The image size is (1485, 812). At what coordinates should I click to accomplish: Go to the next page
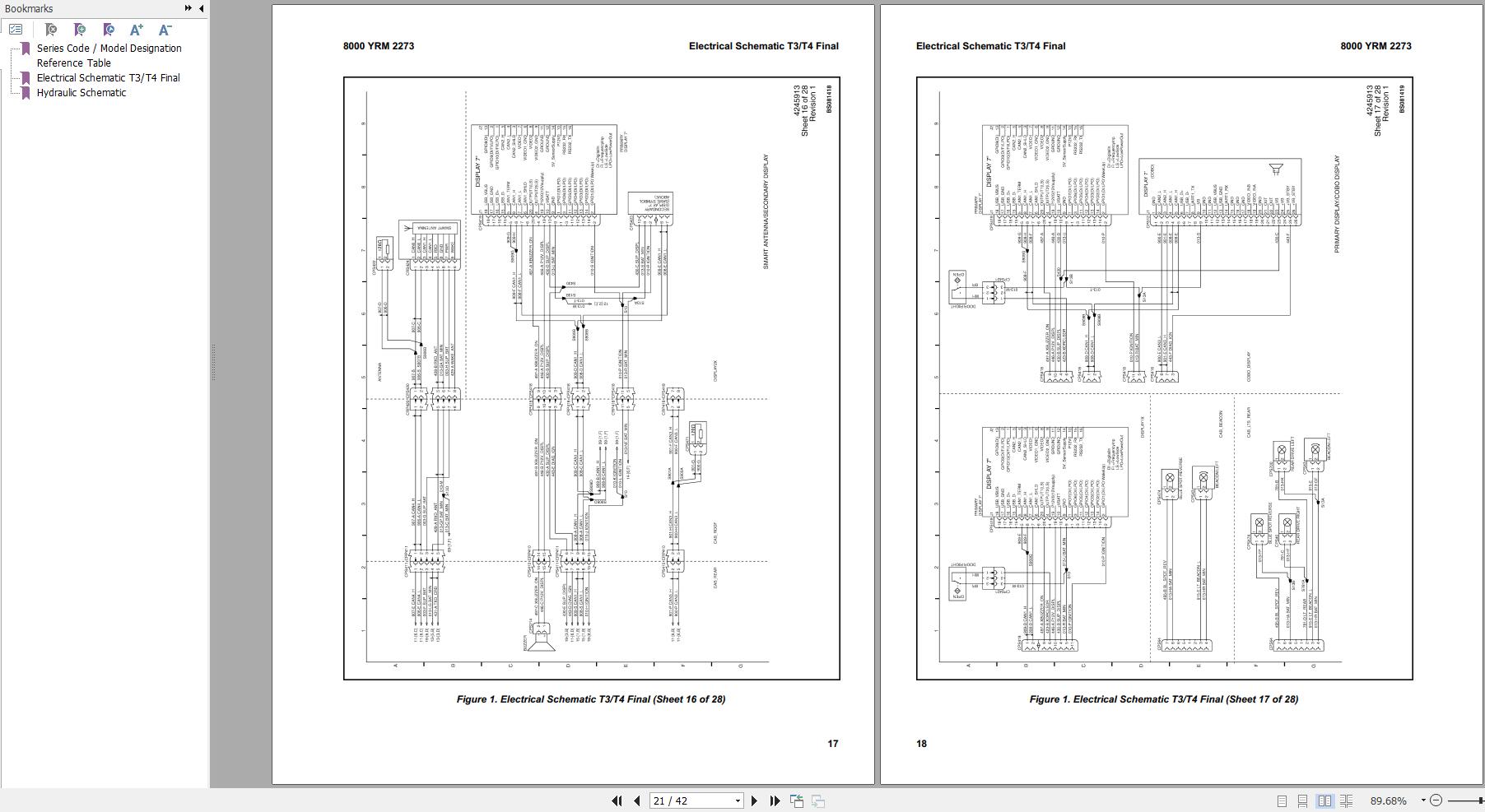[x=754, y=800]
